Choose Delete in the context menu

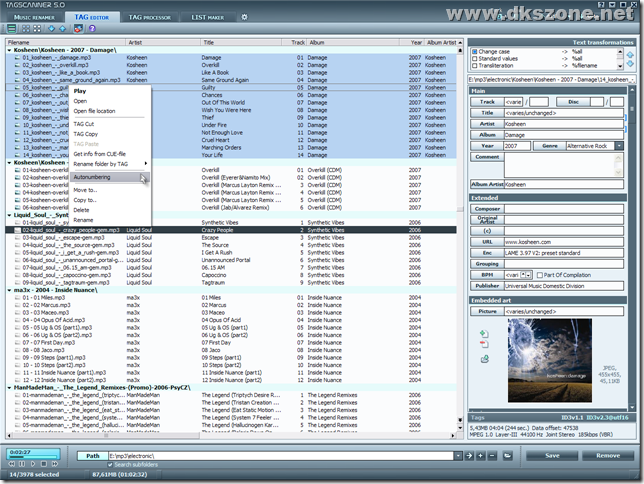click(81, 210)
